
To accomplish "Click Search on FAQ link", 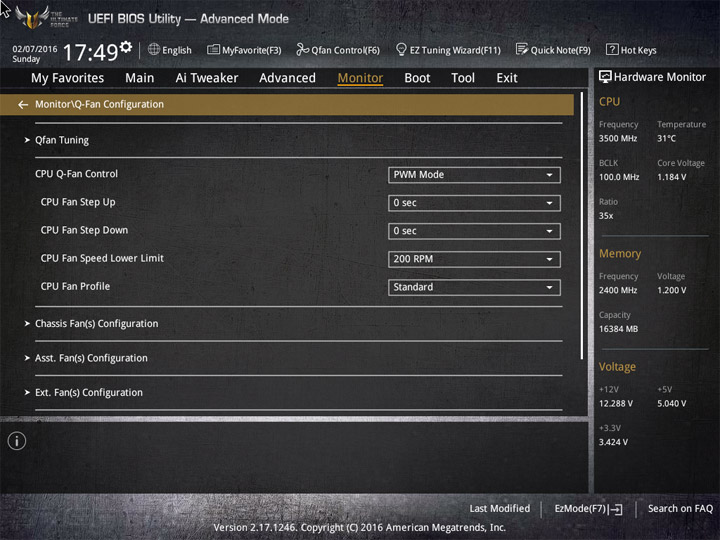I will coord(681,509).
